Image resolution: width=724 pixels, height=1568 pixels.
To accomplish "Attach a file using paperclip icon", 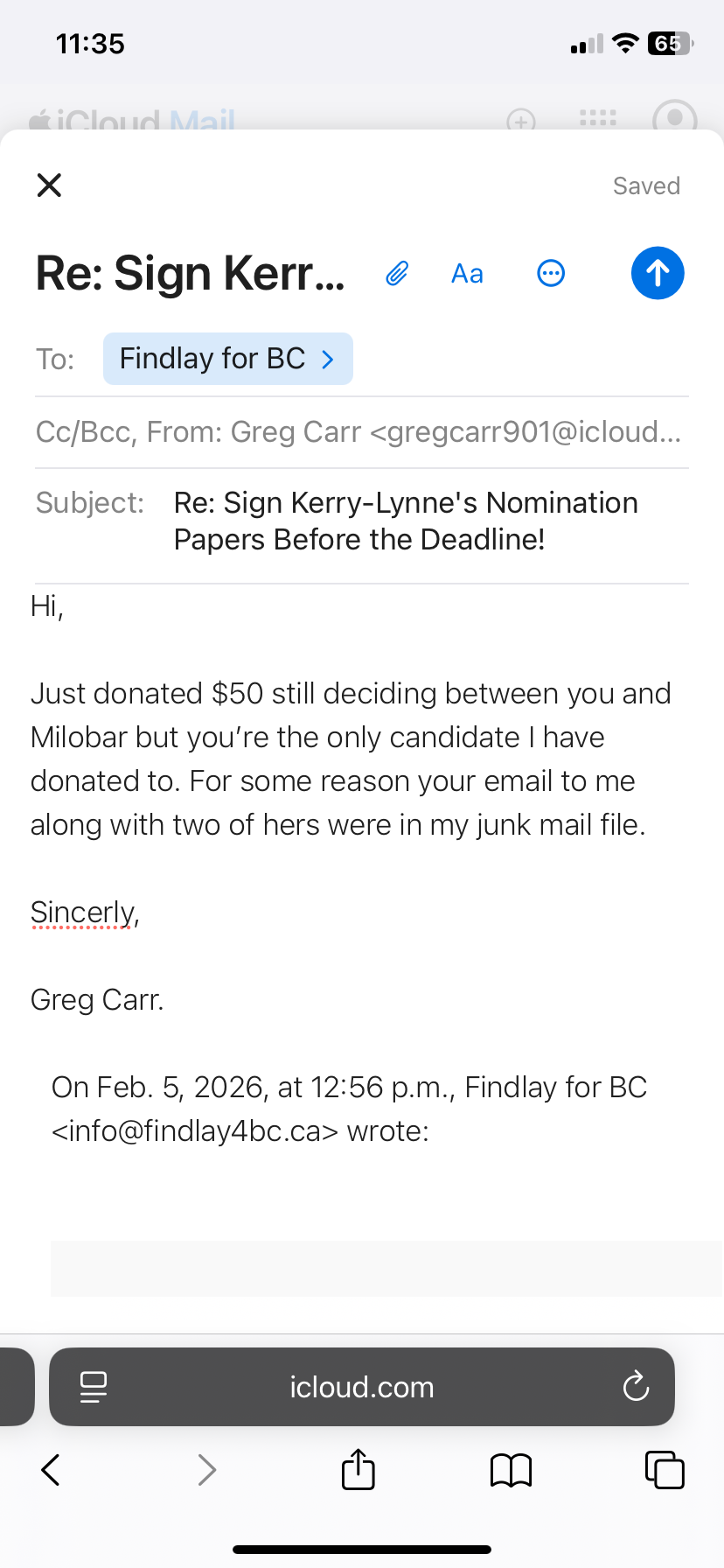I will [397, 274].
